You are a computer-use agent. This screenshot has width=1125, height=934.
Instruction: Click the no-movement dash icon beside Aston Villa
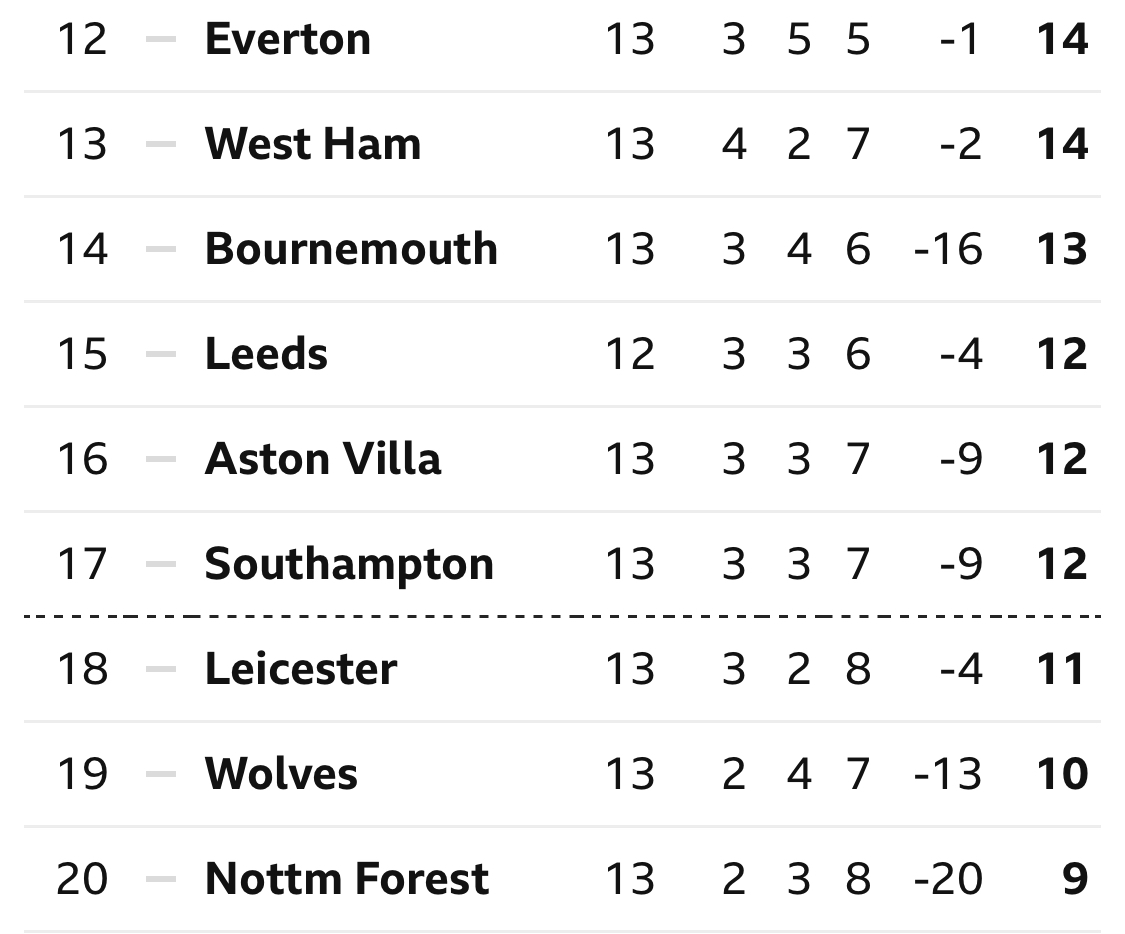tap(161, 459)
